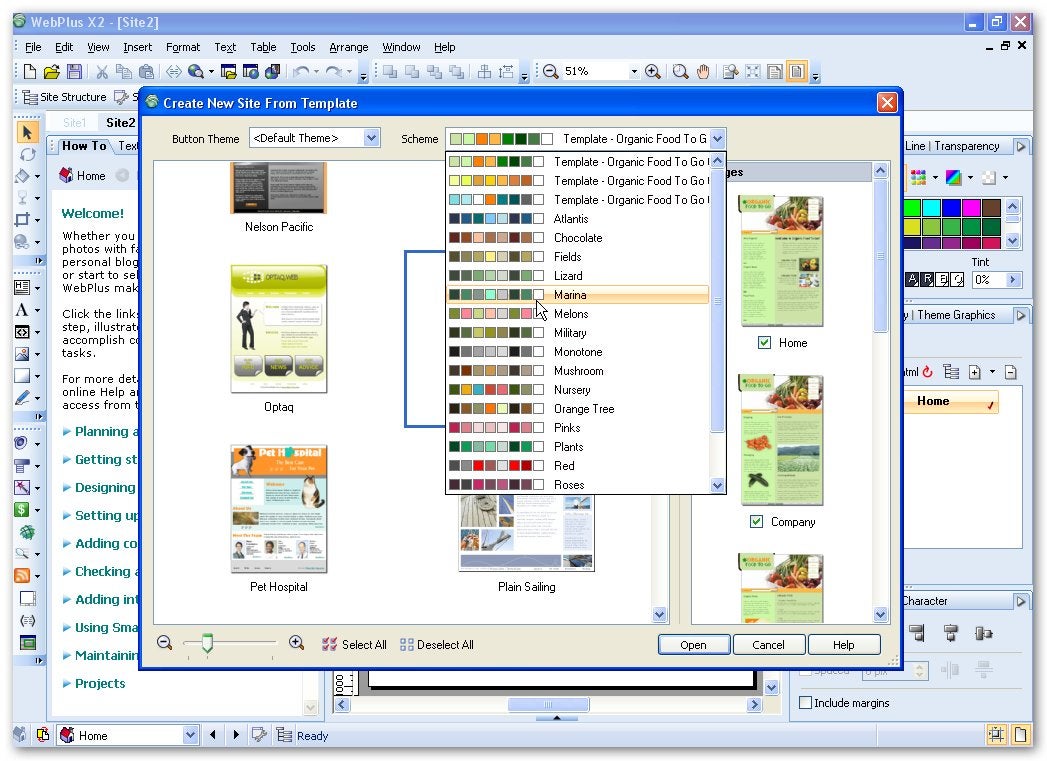The height and width of the screenshot is (761, 1047).
Task: Click the previous page arrow in status bar
Action: [213, 735]
